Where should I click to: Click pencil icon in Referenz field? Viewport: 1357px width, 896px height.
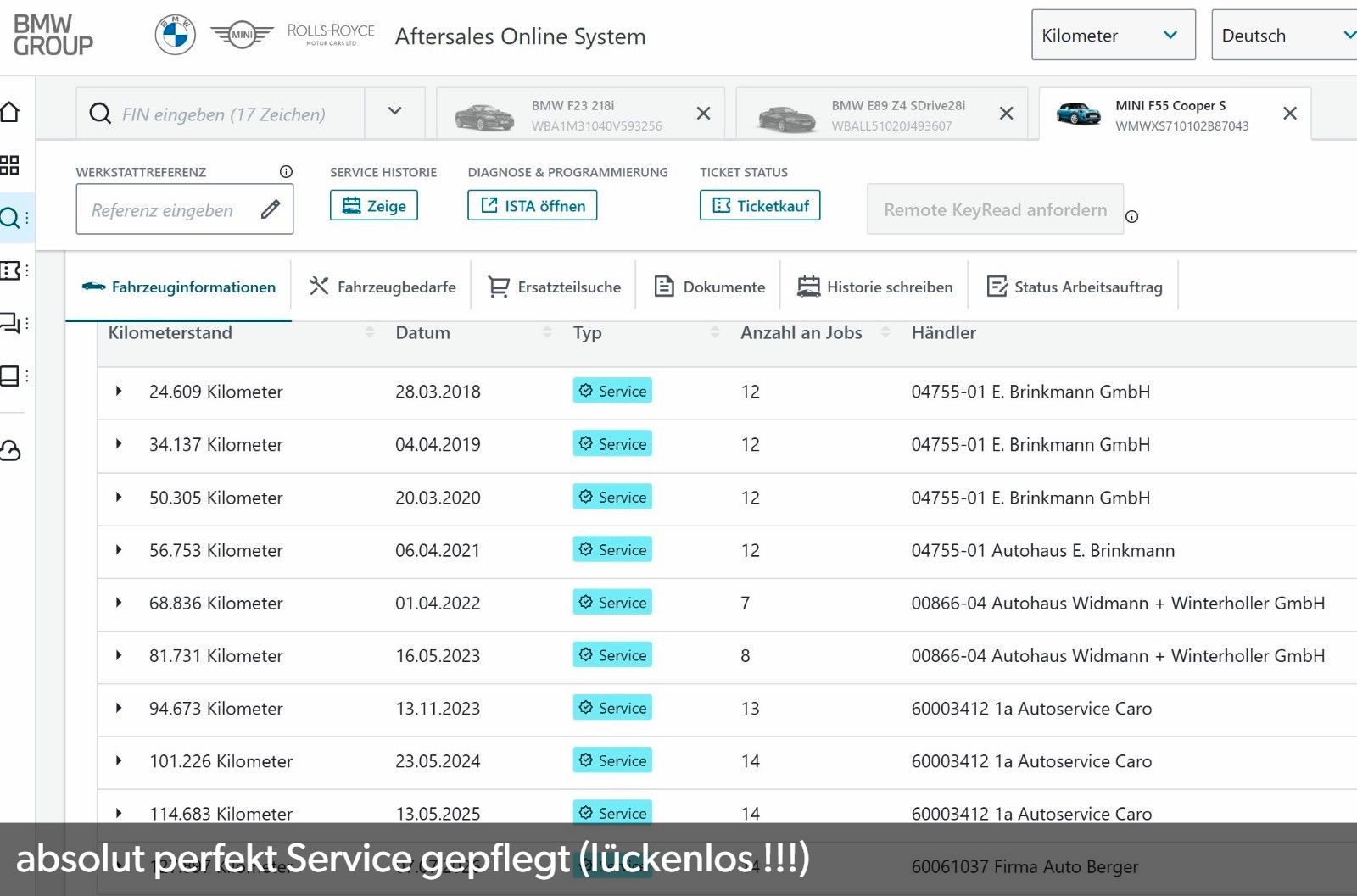click(271, 209)
